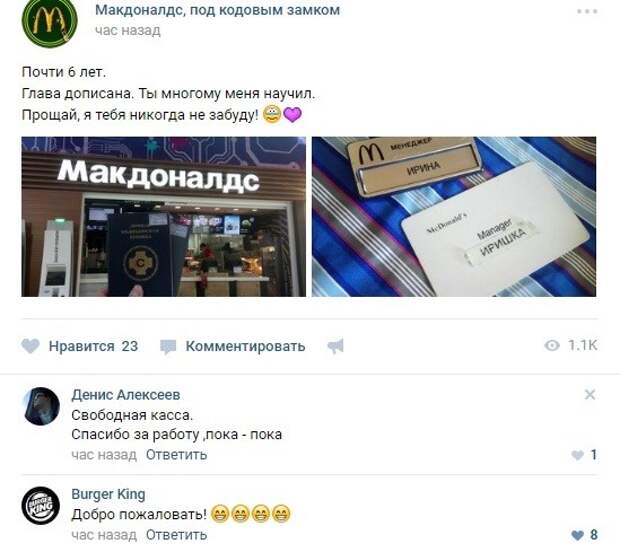Click the McDonald's community avatar
This screenshot has width=620, height=552.
(x=49, y=21)
